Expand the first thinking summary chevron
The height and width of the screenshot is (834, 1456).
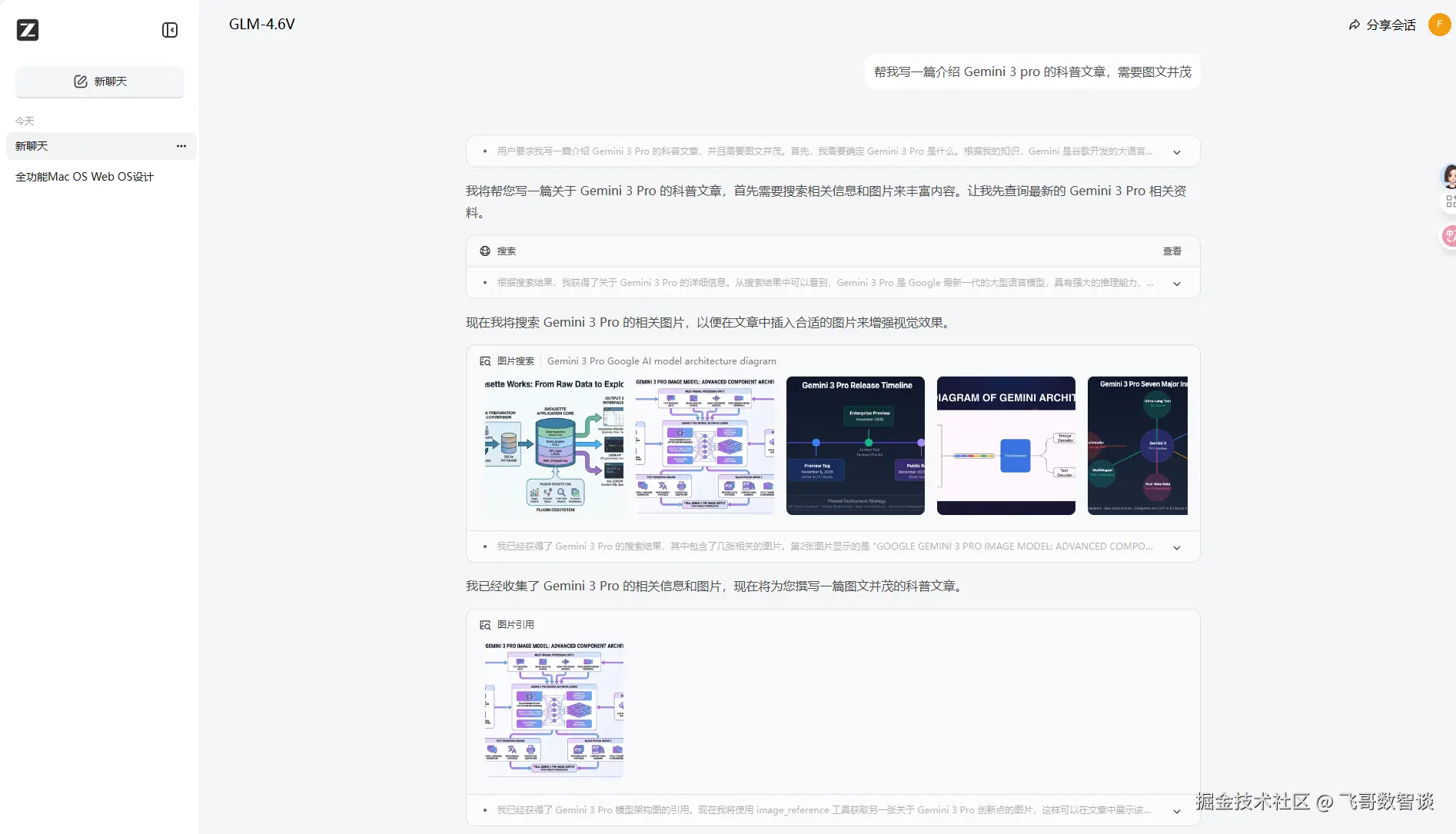click(1177, 152)
